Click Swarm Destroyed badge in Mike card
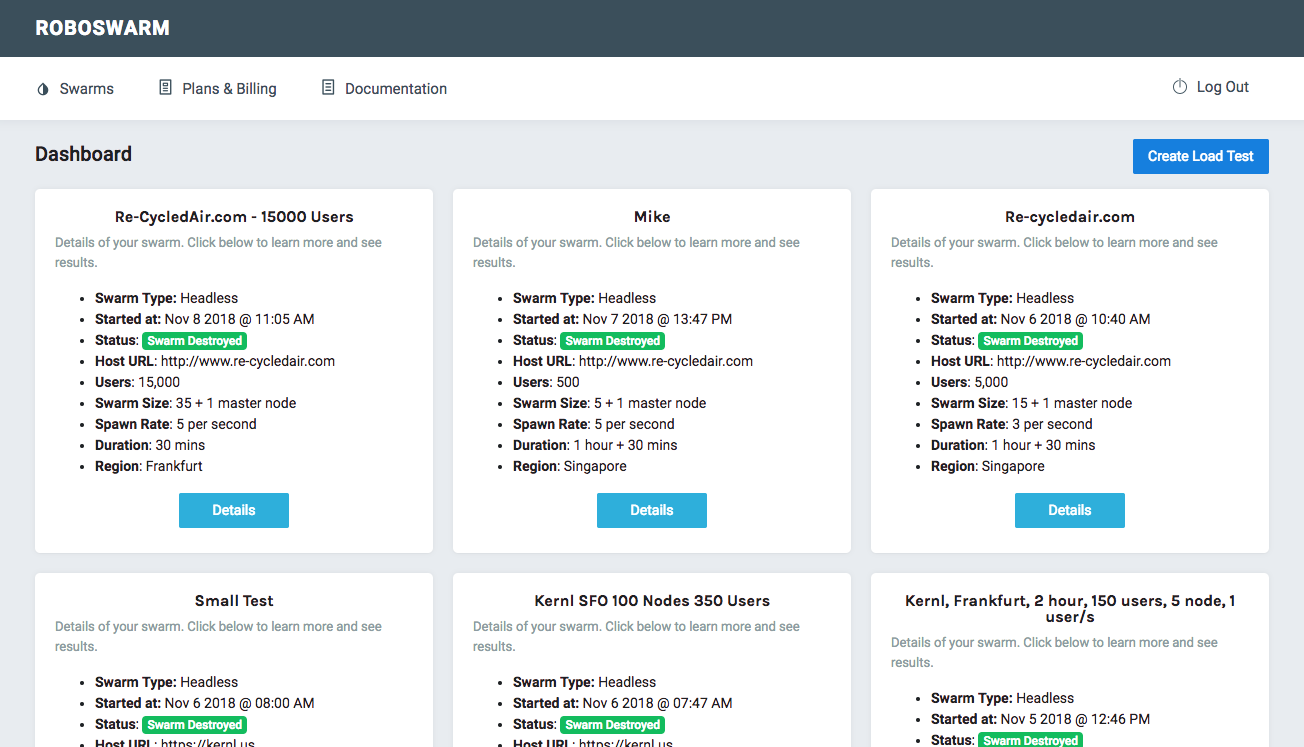 click(x=613, y=341)
